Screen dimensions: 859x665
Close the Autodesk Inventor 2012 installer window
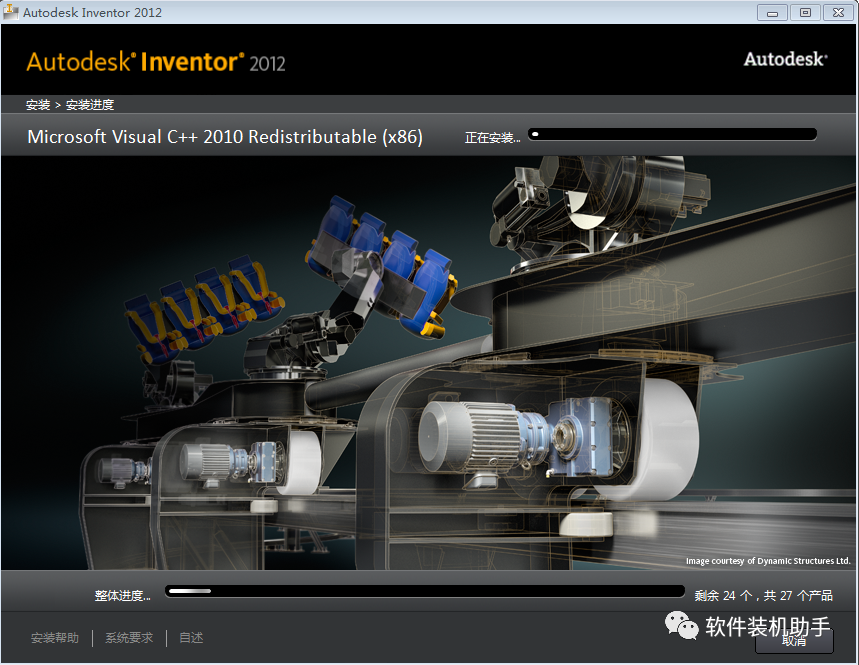pos(838,13)
